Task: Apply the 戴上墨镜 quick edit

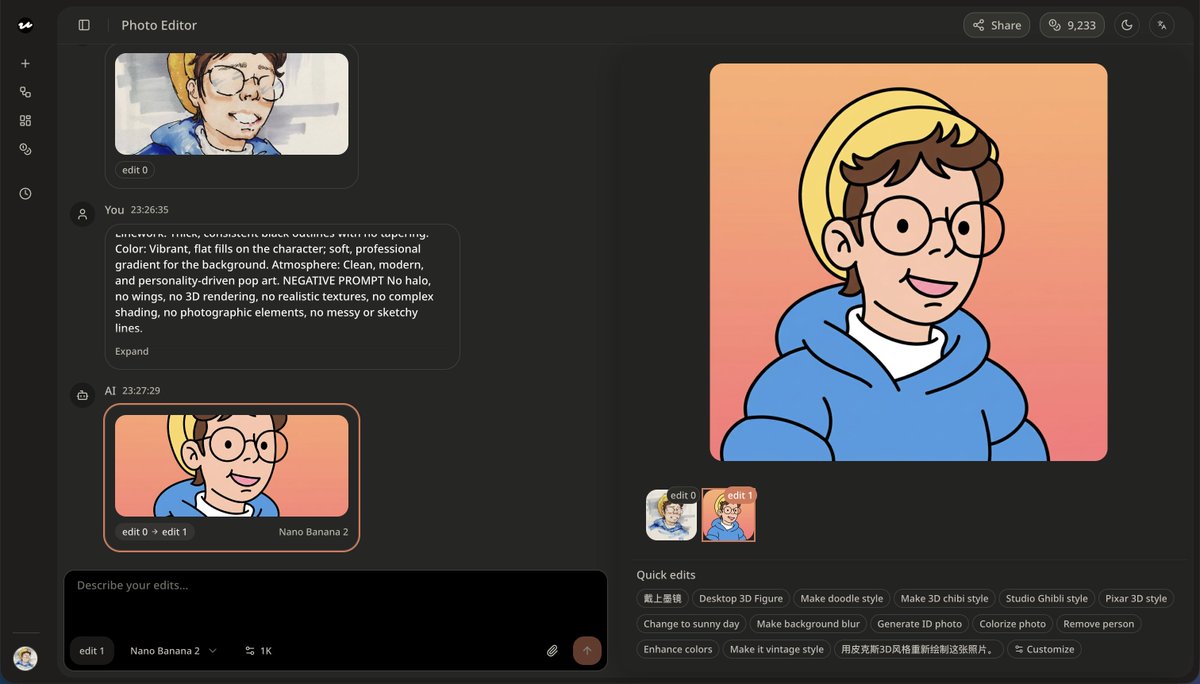Action: tap(662, 598)
